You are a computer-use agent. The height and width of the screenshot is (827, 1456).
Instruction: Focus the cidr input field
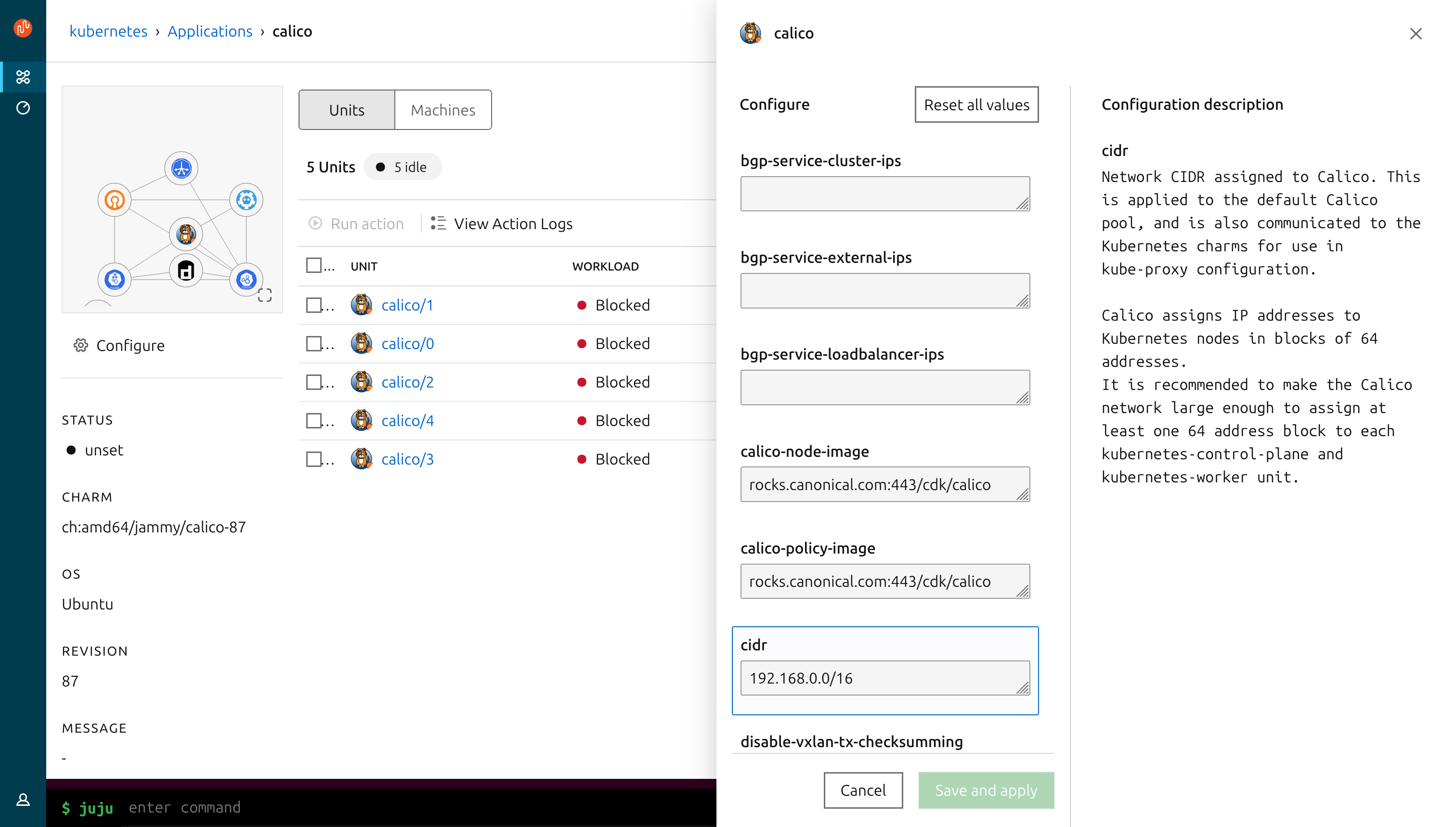coord(885,678)
